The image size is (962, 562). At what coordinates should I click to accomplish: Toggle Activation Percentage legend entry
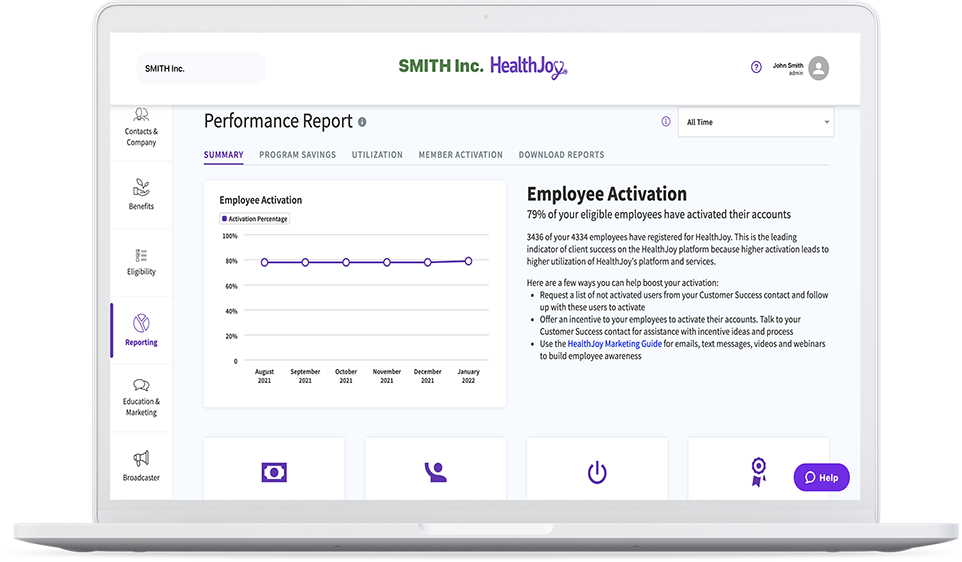(x=255, y=218)
